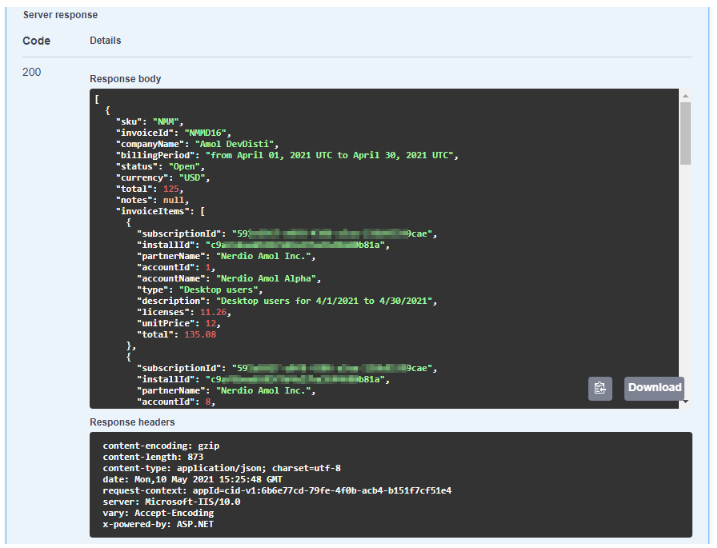Click content-length: 873 header line
Image resolution: width=717 pixels, height=548 pixels.
pos(153,457)
